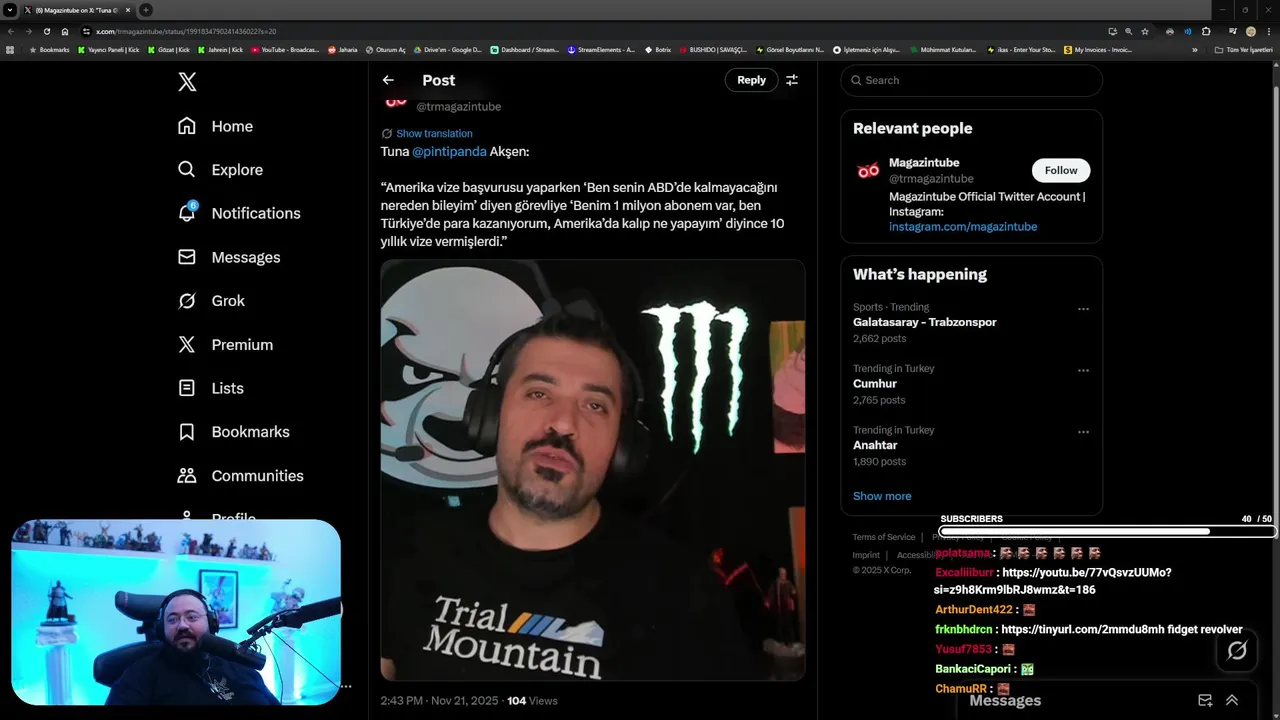Open more options for the Anahtar trend
The height and width of the screenshot is (720, 1280).
point(1083,432)
